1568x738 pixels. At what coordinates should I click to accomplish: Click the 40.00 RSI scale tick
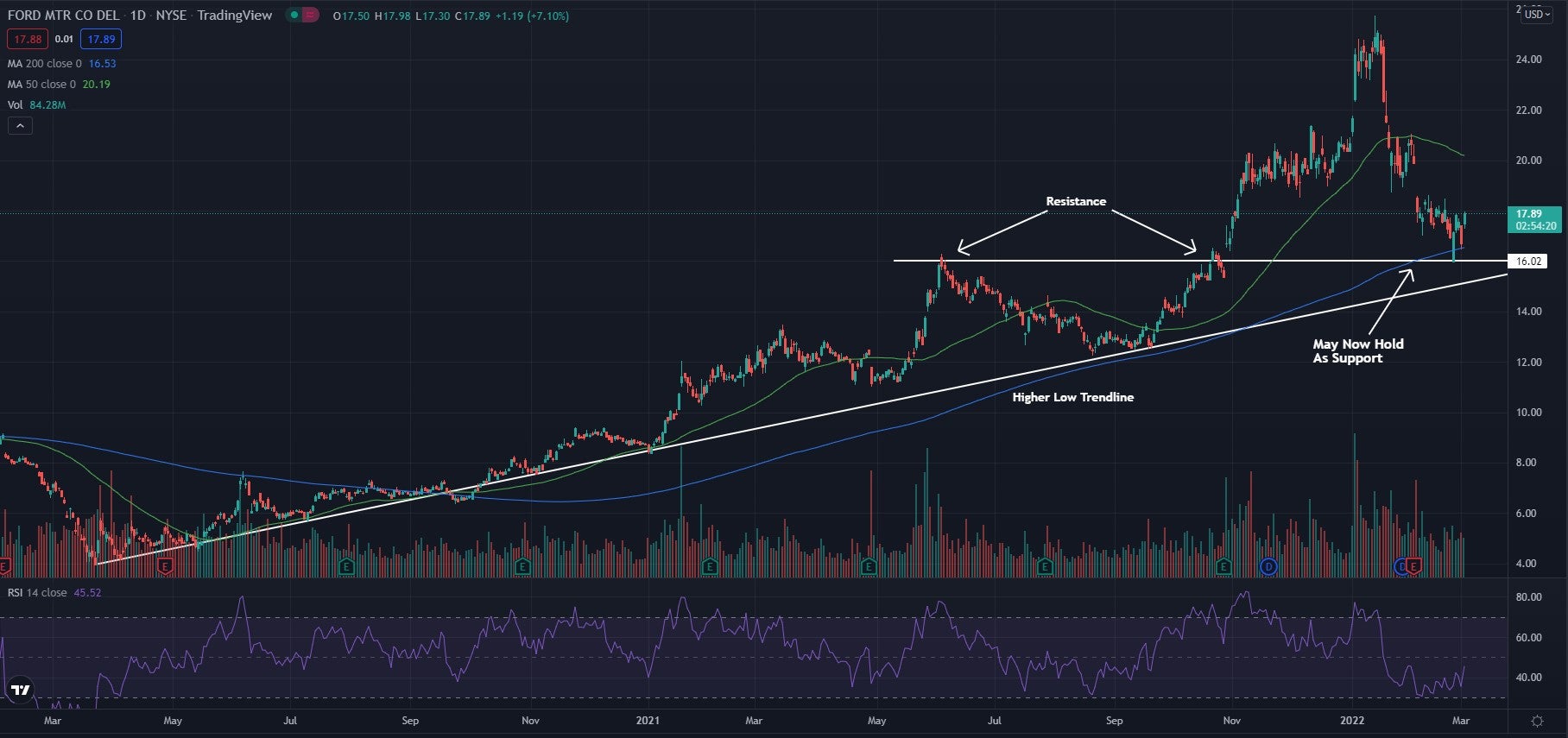coord(1528,678)
